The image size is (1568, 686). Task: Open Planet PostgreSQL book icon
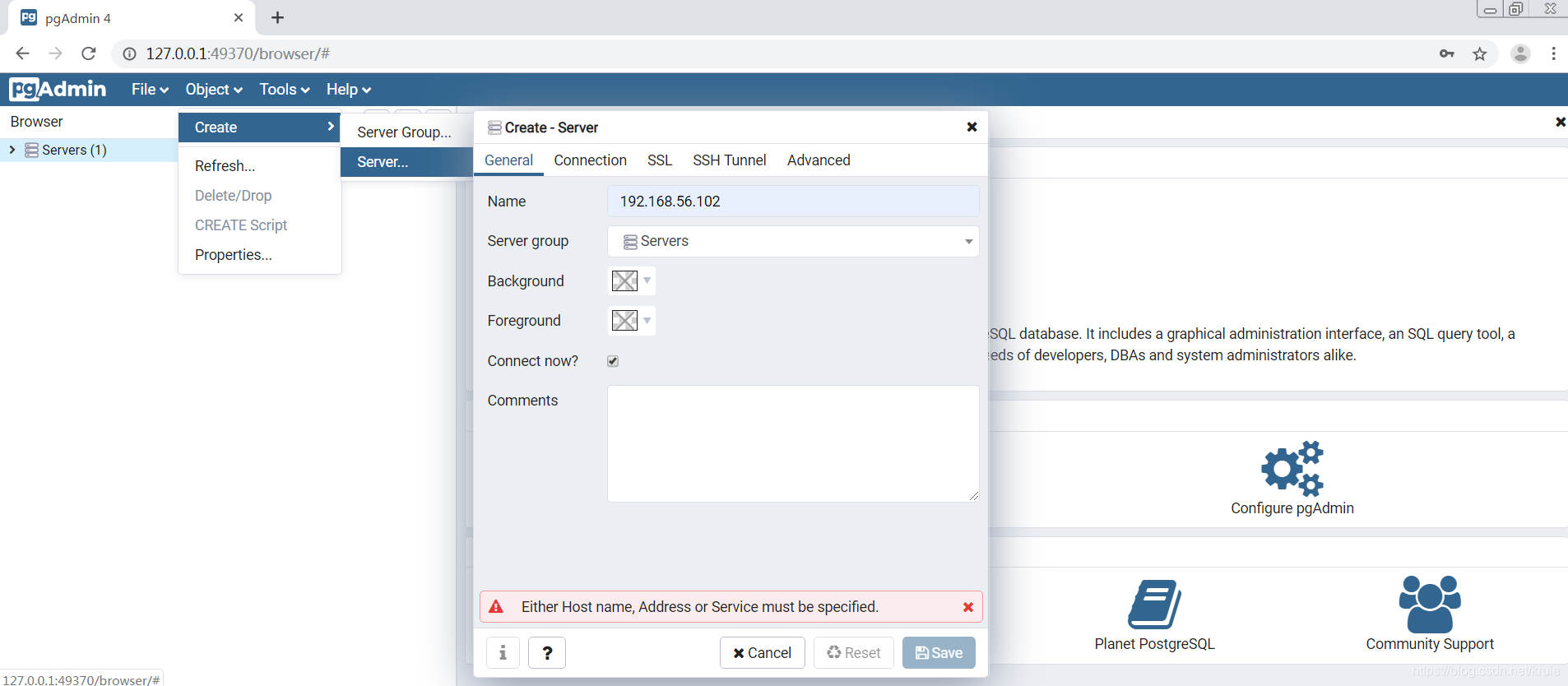click(x=1154, y=605)
